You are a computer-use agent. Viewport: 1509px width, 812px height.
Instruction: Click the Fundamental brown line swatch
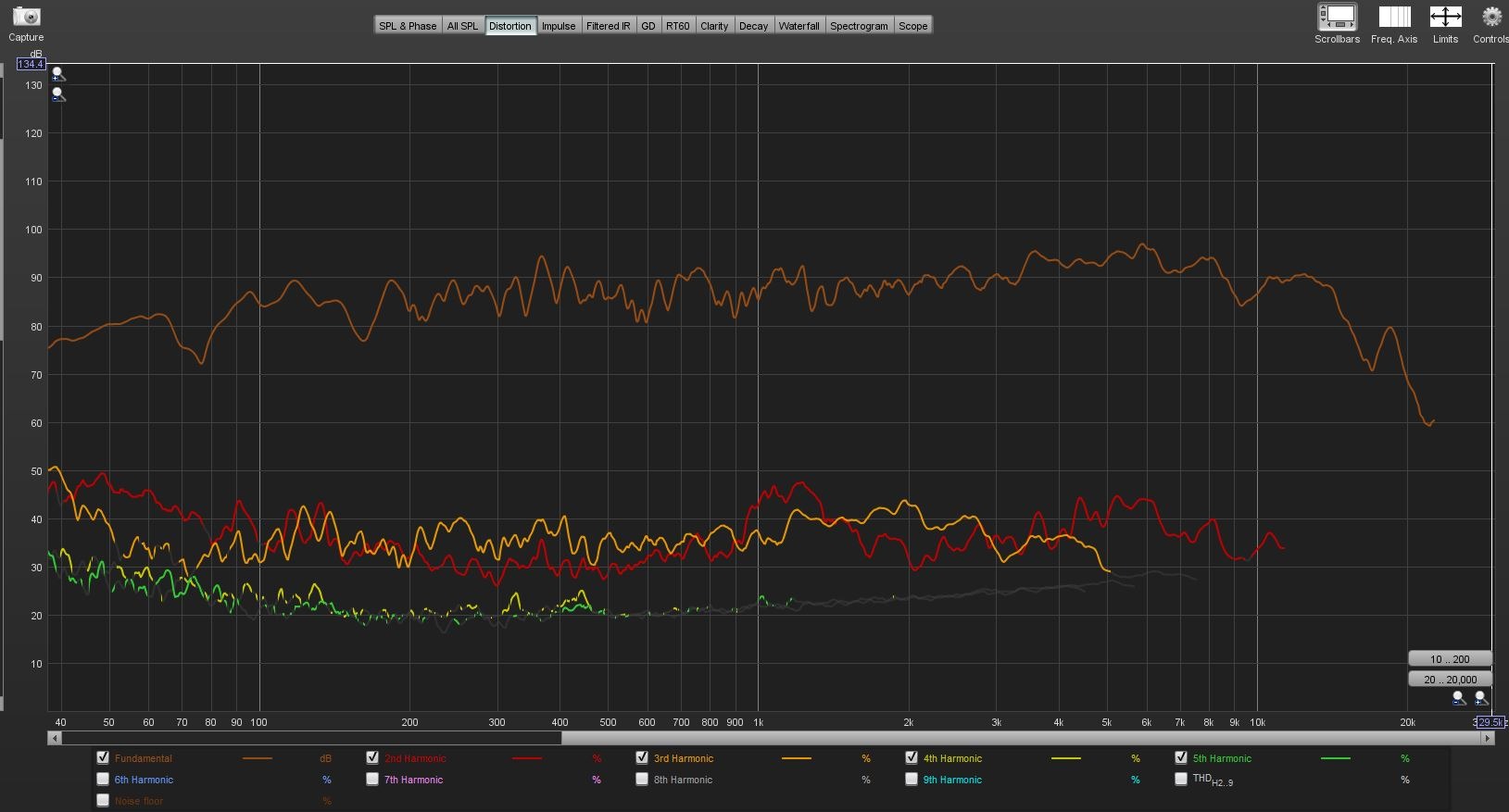click(x=258, y=758)
